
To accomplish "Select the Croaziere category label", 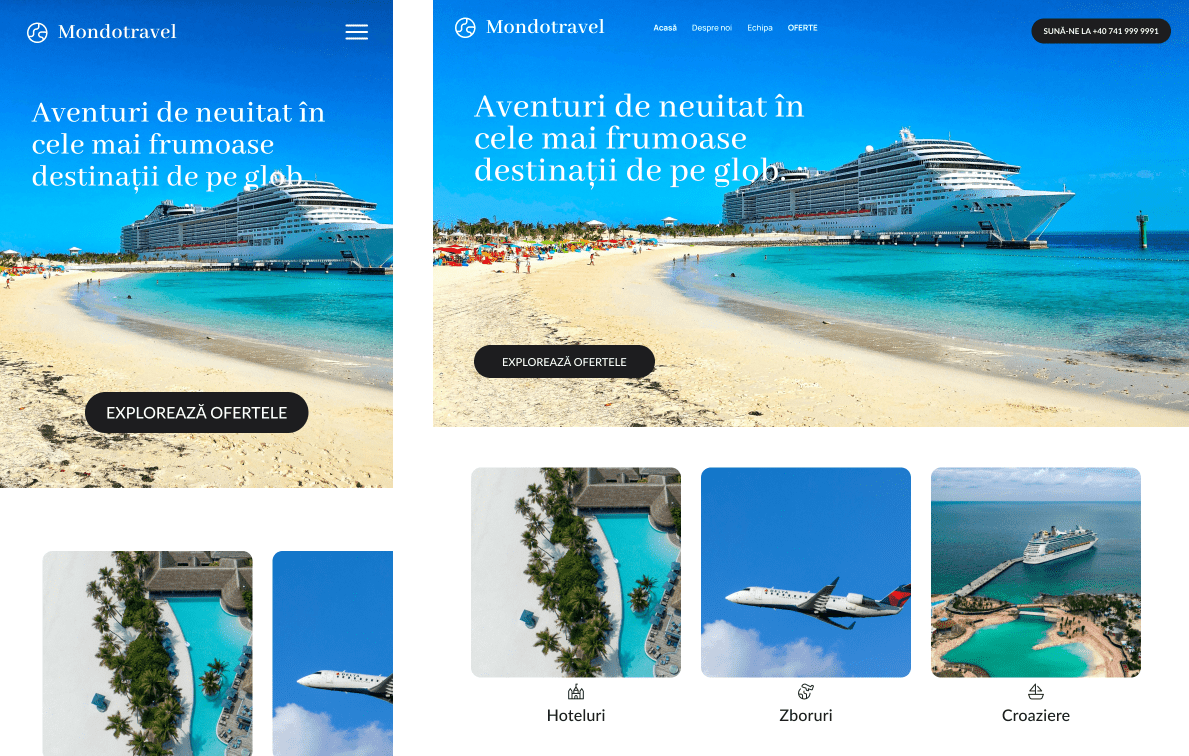I will pos(1036,715).
